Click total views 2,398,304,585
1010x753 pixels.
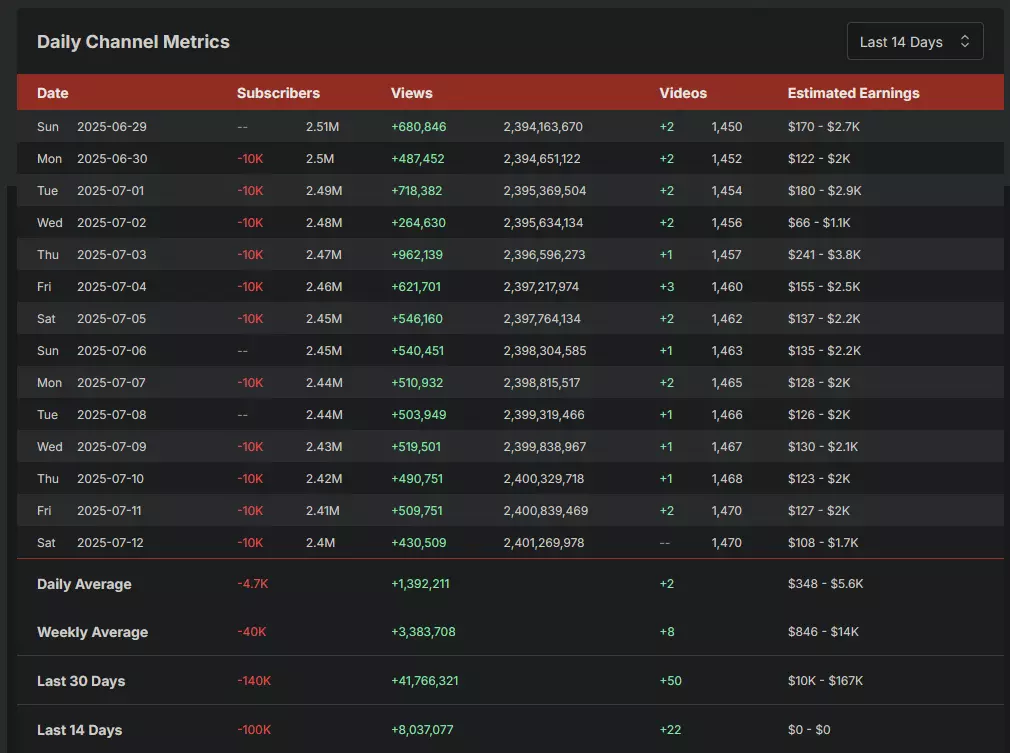click(x=545, y=350)
